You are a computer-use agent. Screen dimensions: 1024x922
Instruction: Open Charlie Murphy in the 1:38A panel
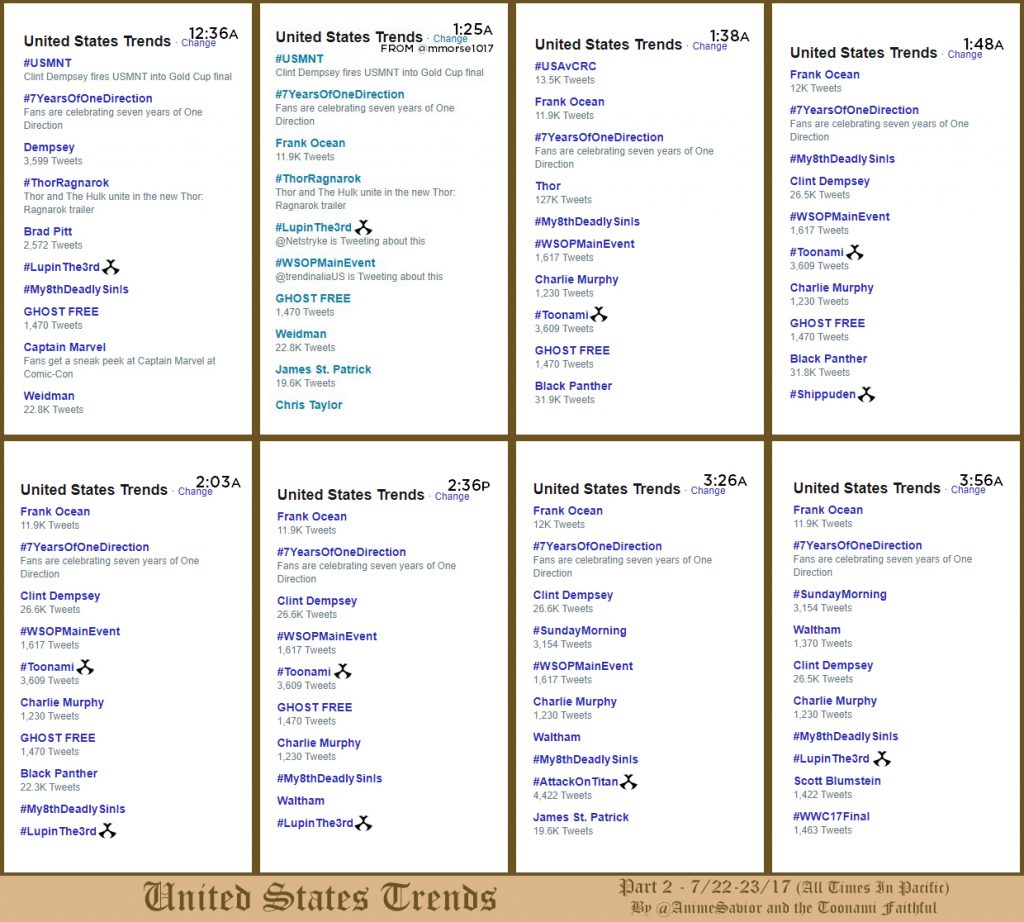(577, 279)
